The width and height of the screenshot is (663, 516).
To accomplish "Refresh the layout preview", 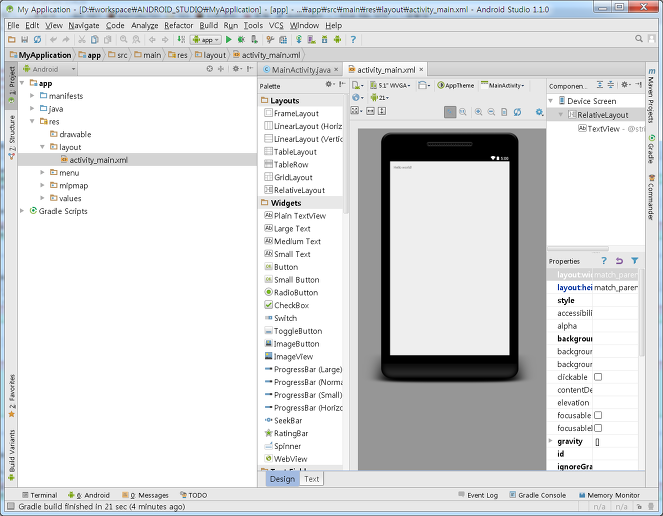I will pos(517,112).
